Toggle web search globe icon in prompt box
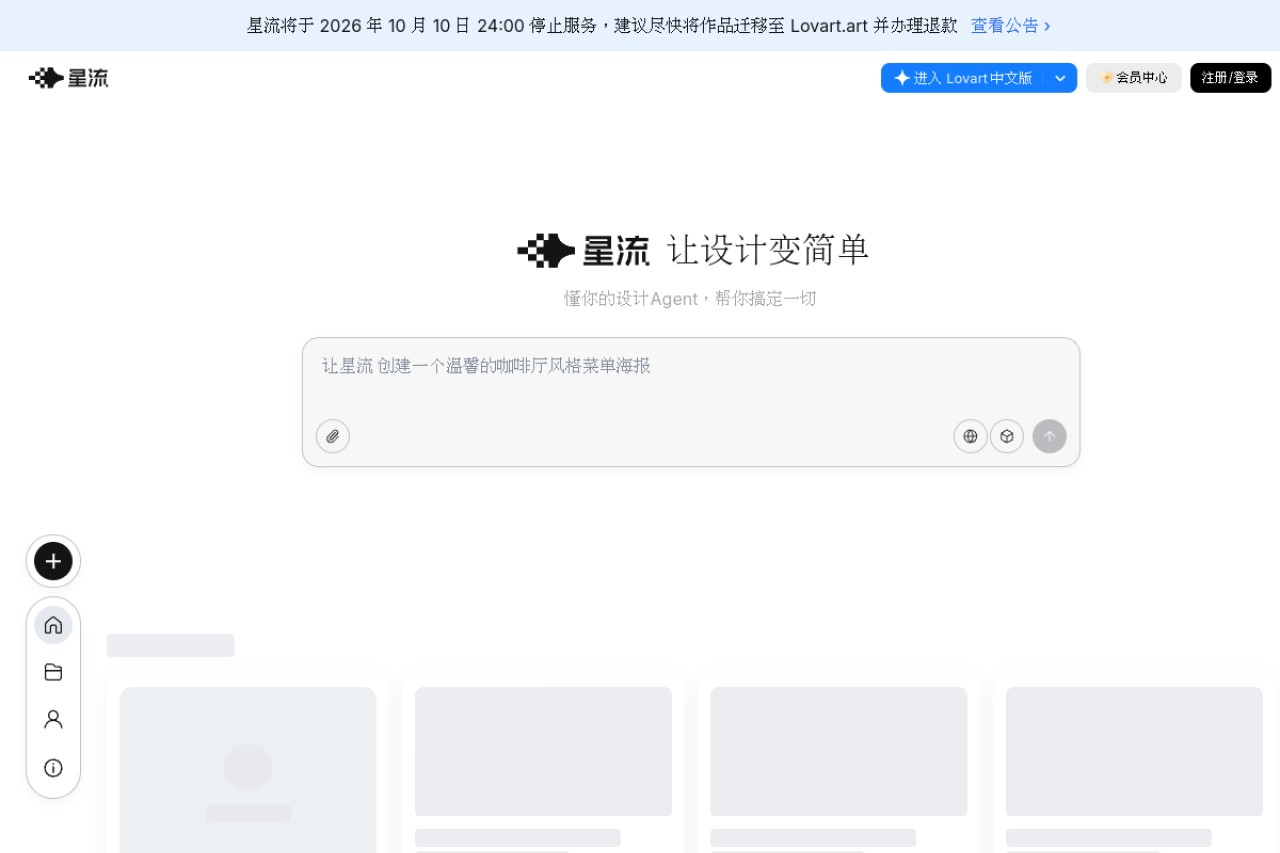The image size is (1280, 853). [x=970, y=436]
